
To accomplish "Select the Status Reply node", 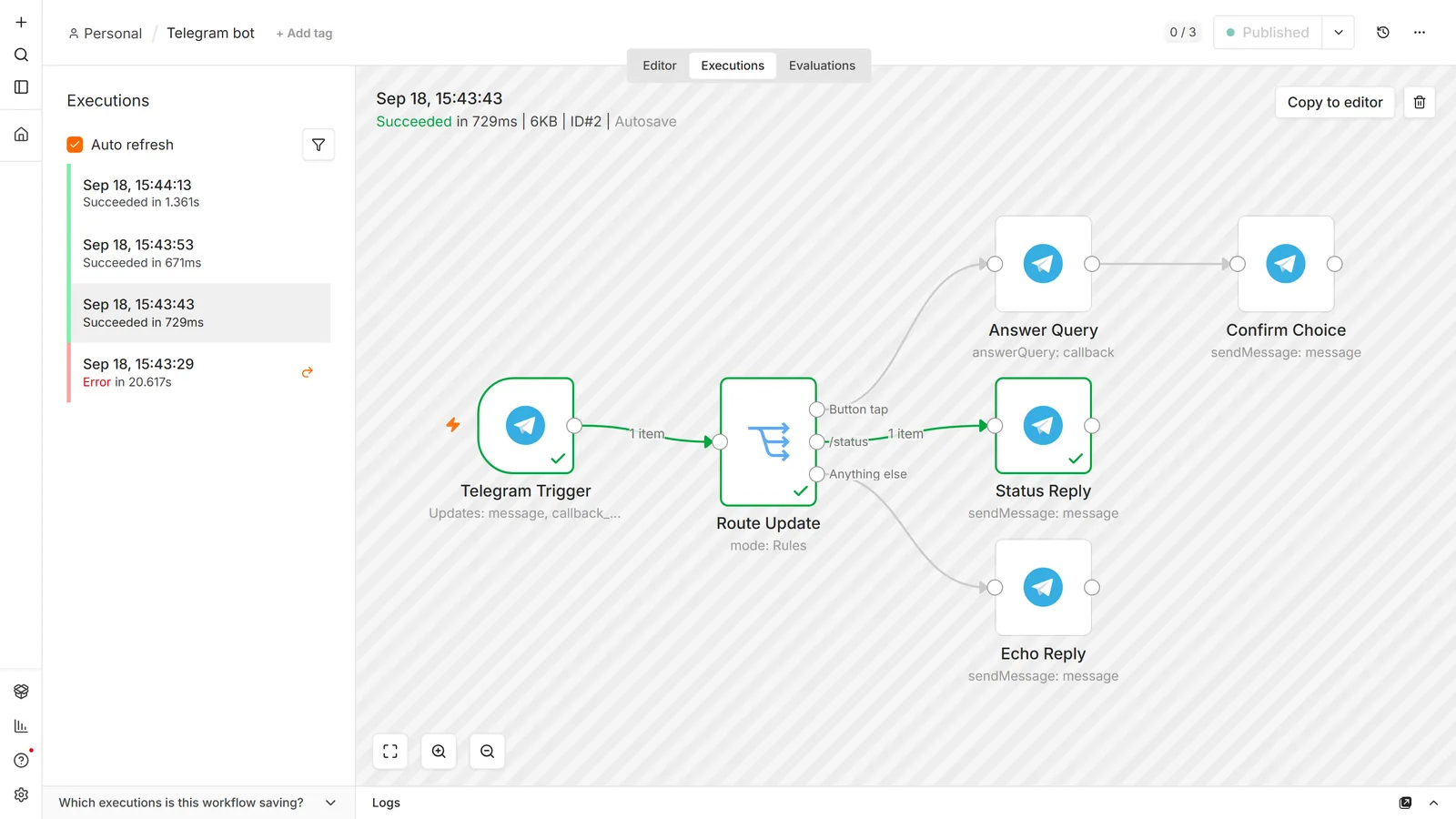I will pyautogui.click(x=1043, y=426).
